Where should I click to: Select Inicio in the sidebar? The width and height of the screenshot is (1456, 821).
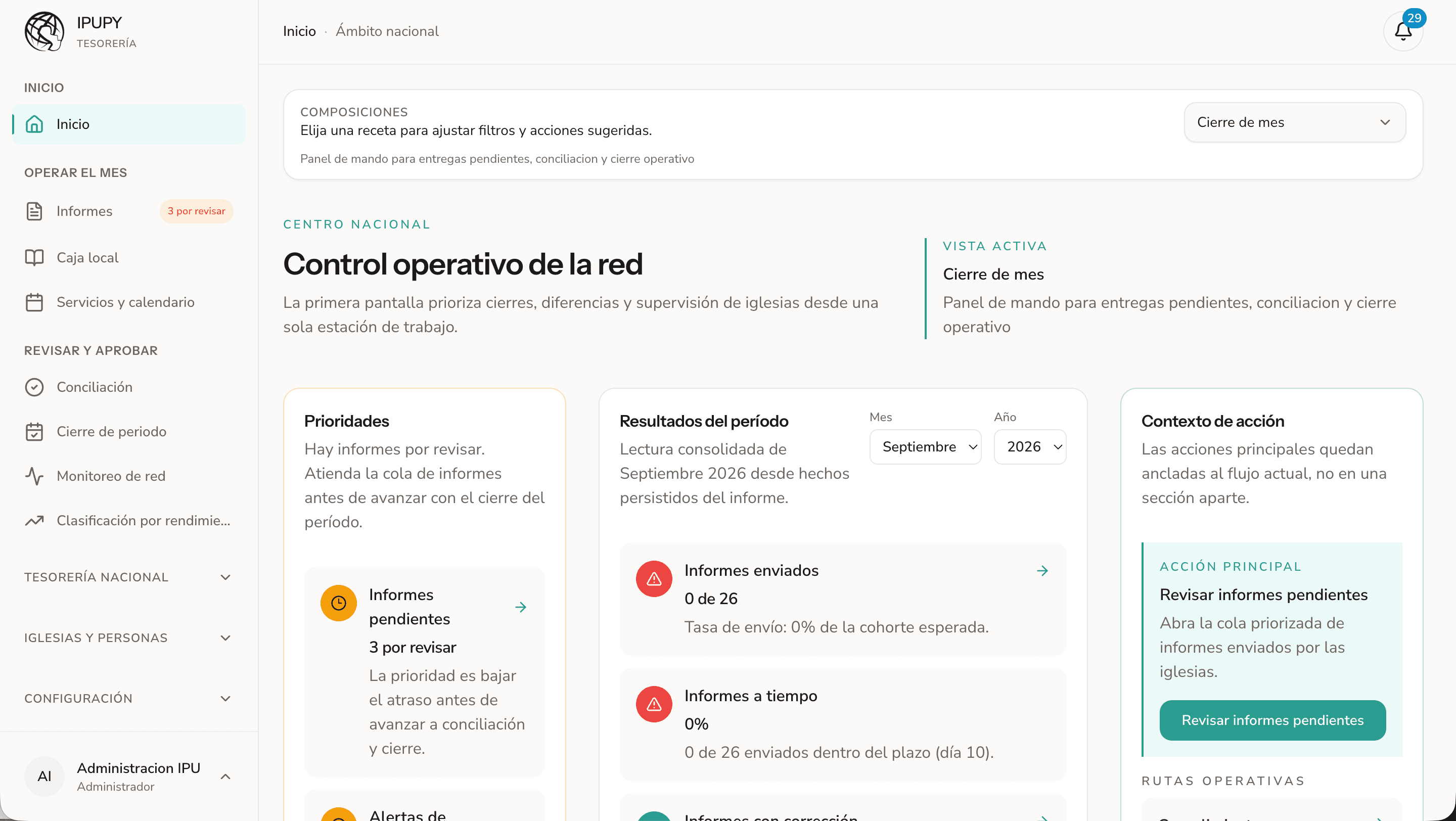(x=129, y=124)
